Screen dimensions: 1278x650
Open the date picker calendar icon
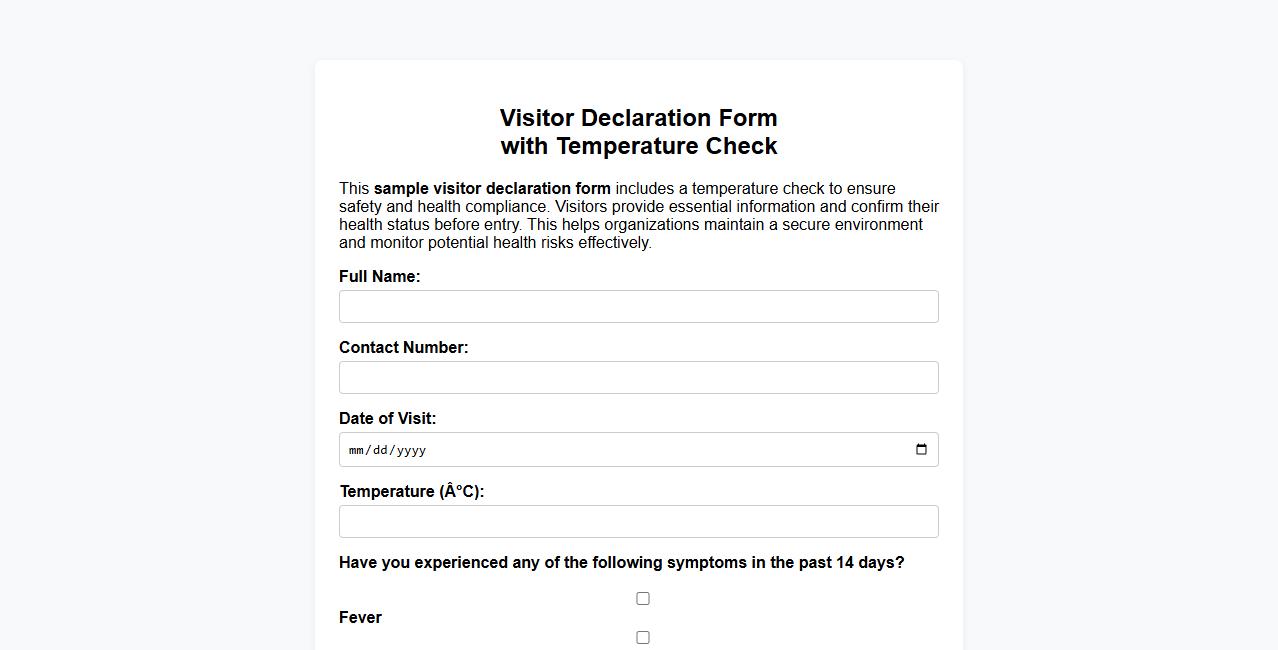(x=920, y=449)
